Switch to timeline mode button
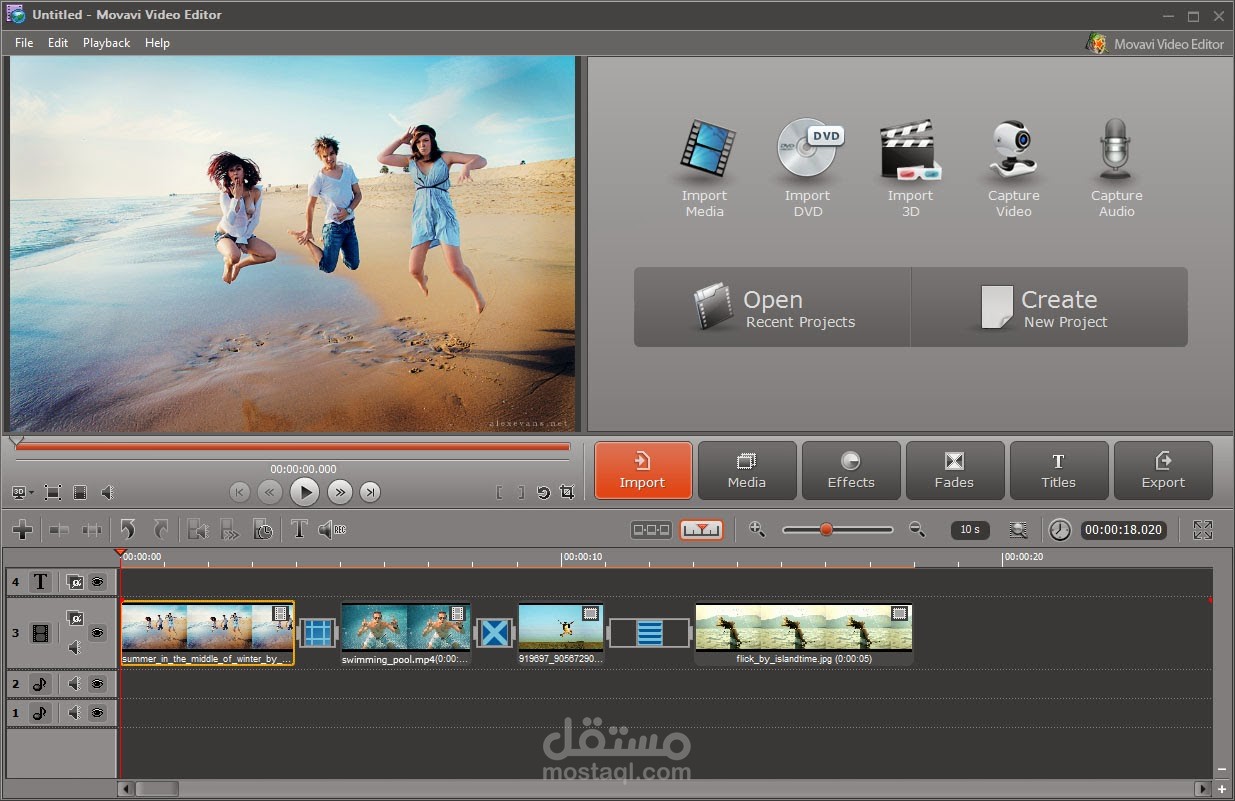Image resolution: width=1235 pixels, height=801 pixels. (x=701, y=530)
